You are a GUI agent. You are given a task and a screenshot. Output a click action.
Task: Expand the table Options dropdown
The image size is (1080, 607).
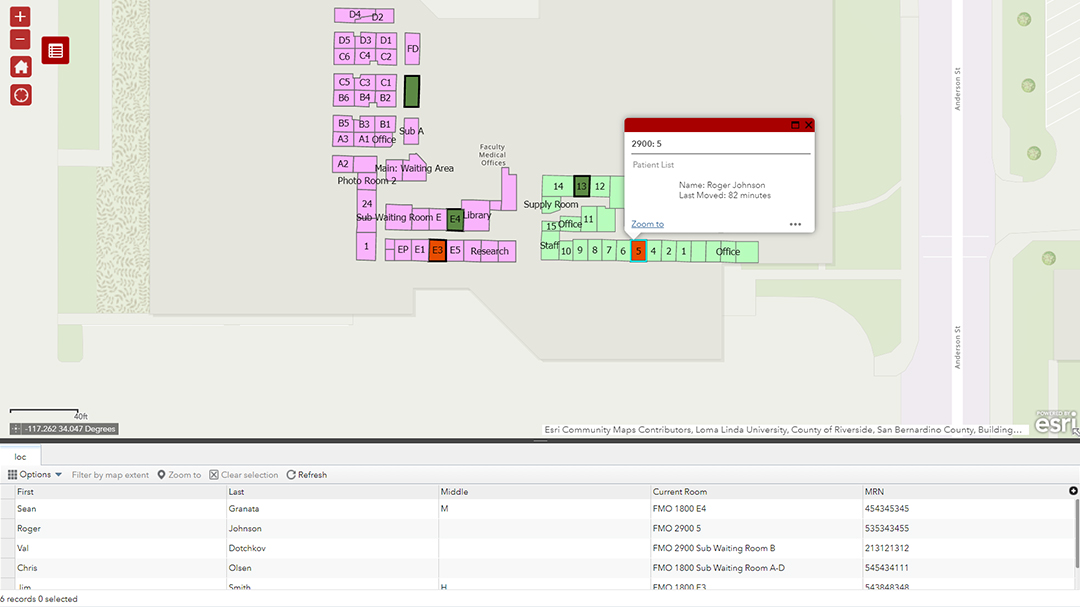click(x=35, y=475)
